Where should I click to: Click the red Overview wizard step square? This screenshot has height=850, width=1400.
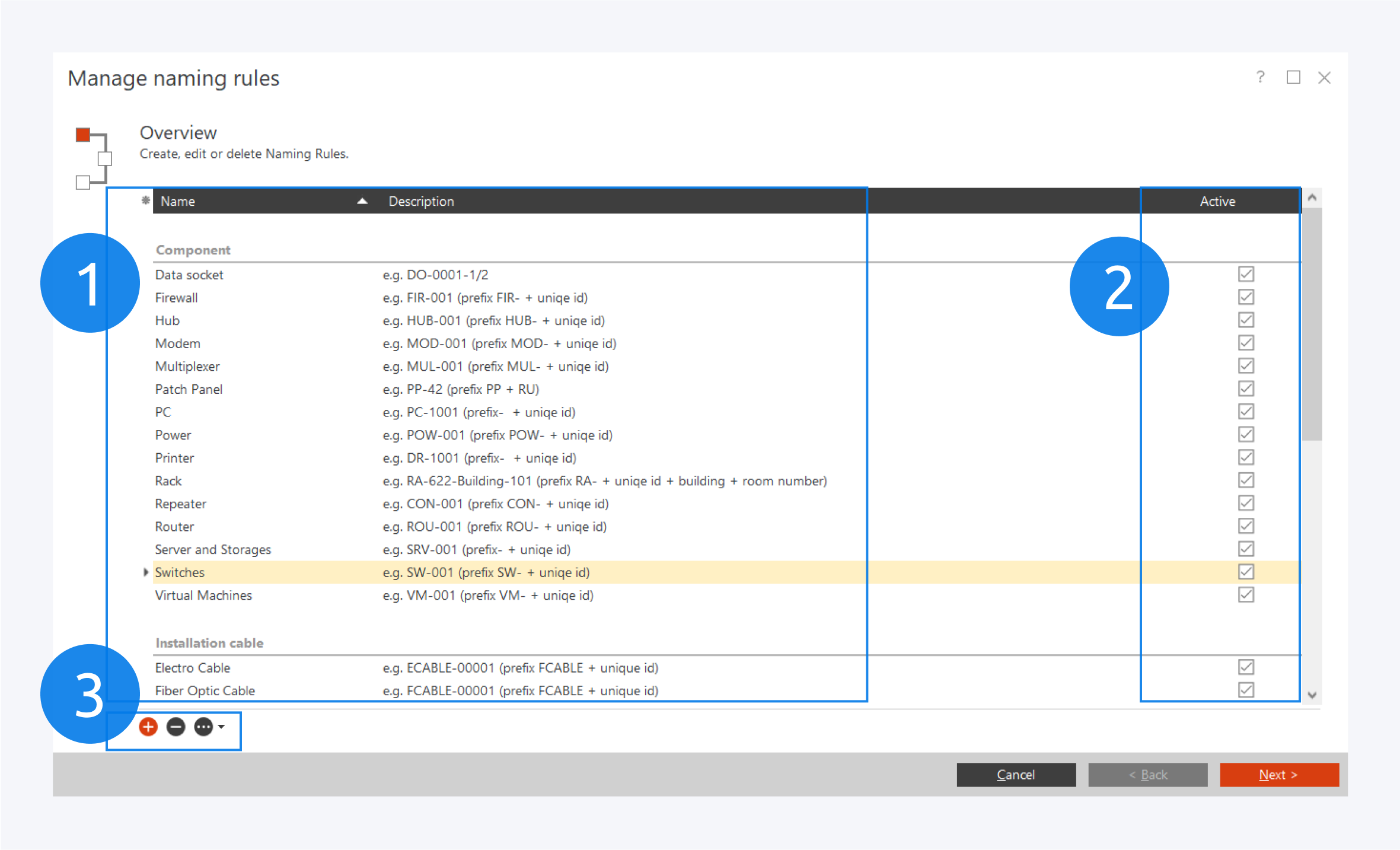tap(83, 135)
